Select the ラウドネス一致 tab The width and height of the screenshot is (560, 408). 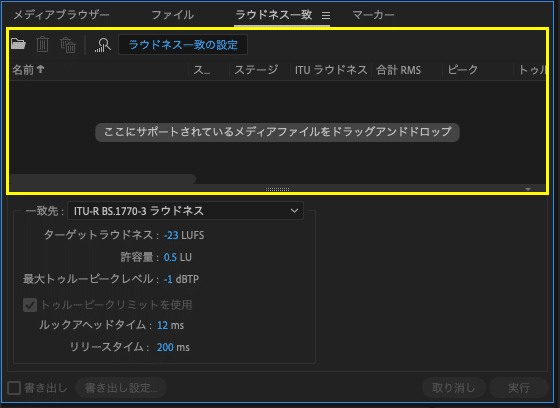[274, 15]
